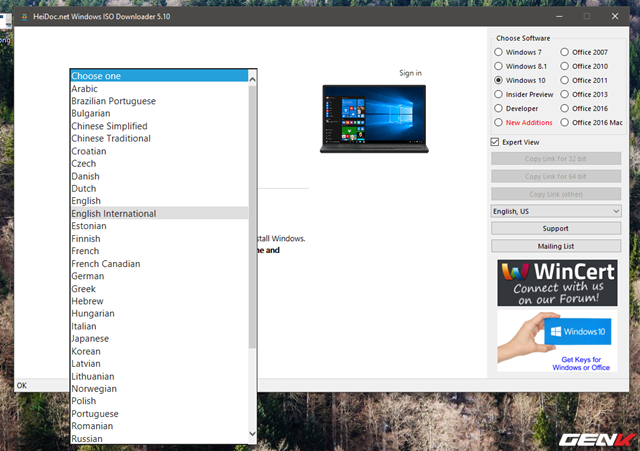Click the Sign in link
The width and height of the screenshot is (640, 451).
[x=410, y=73]
